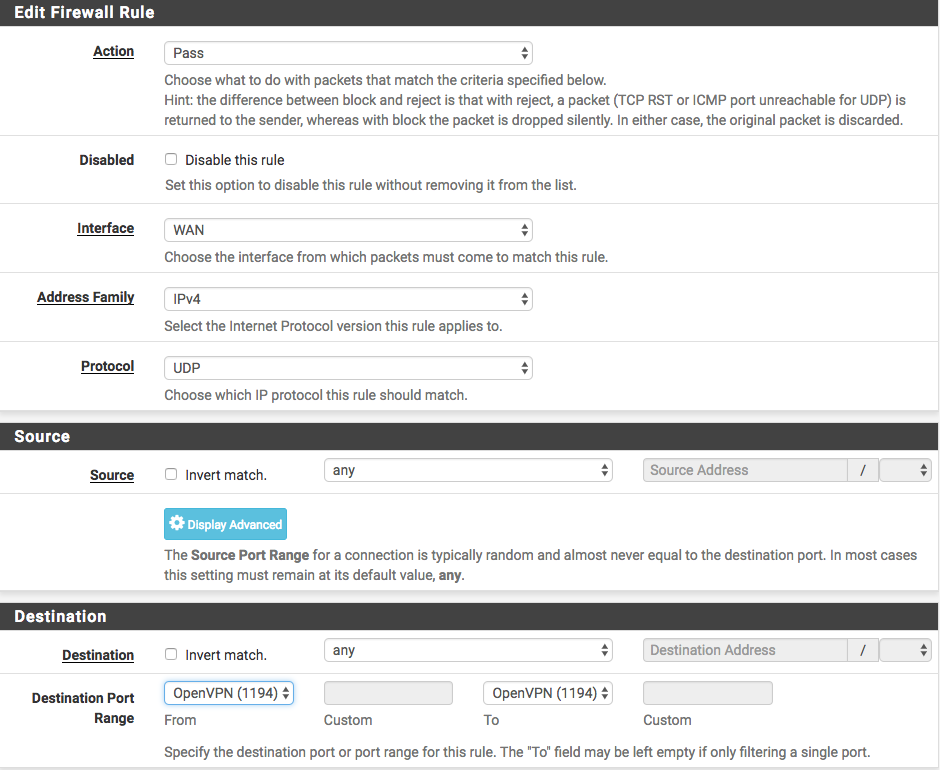Screen dimensions: 940x770
Task: Toggle Destination Invert match checkbox
Action: pos(171,655)
